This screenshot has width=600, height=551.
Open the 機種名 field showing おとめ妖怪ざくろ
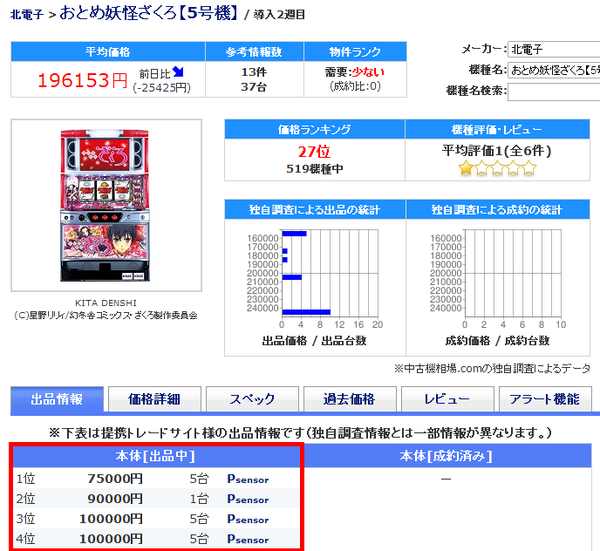coord(554,70)
